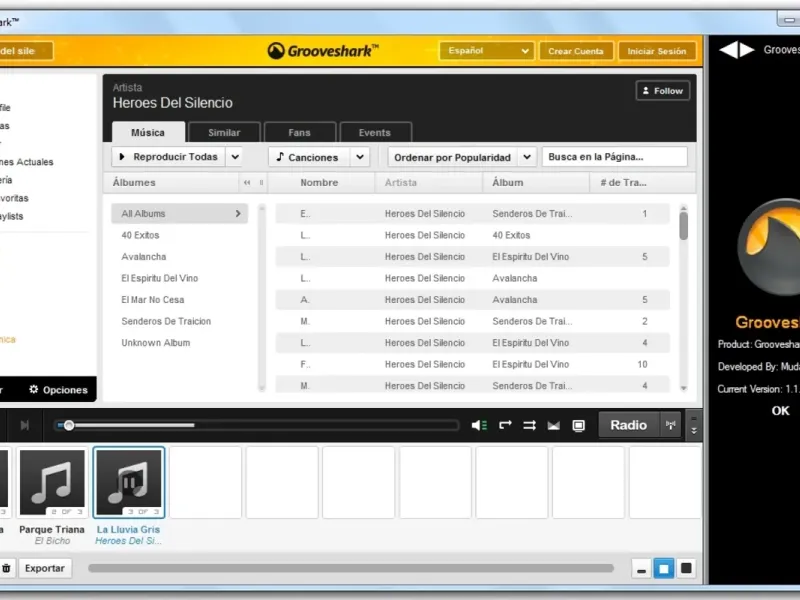Click the trash delete queue icon
This screenshot has height=600, width=800.
click(6, 568)
